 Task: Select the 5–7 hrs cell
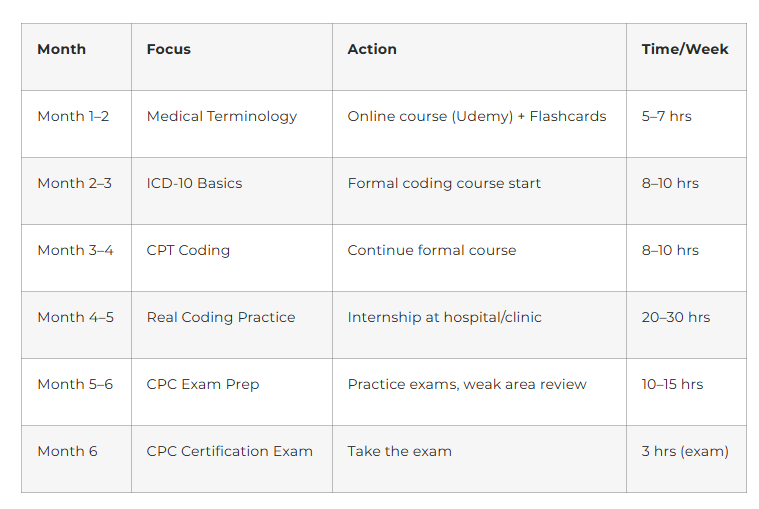pos(667,116)
